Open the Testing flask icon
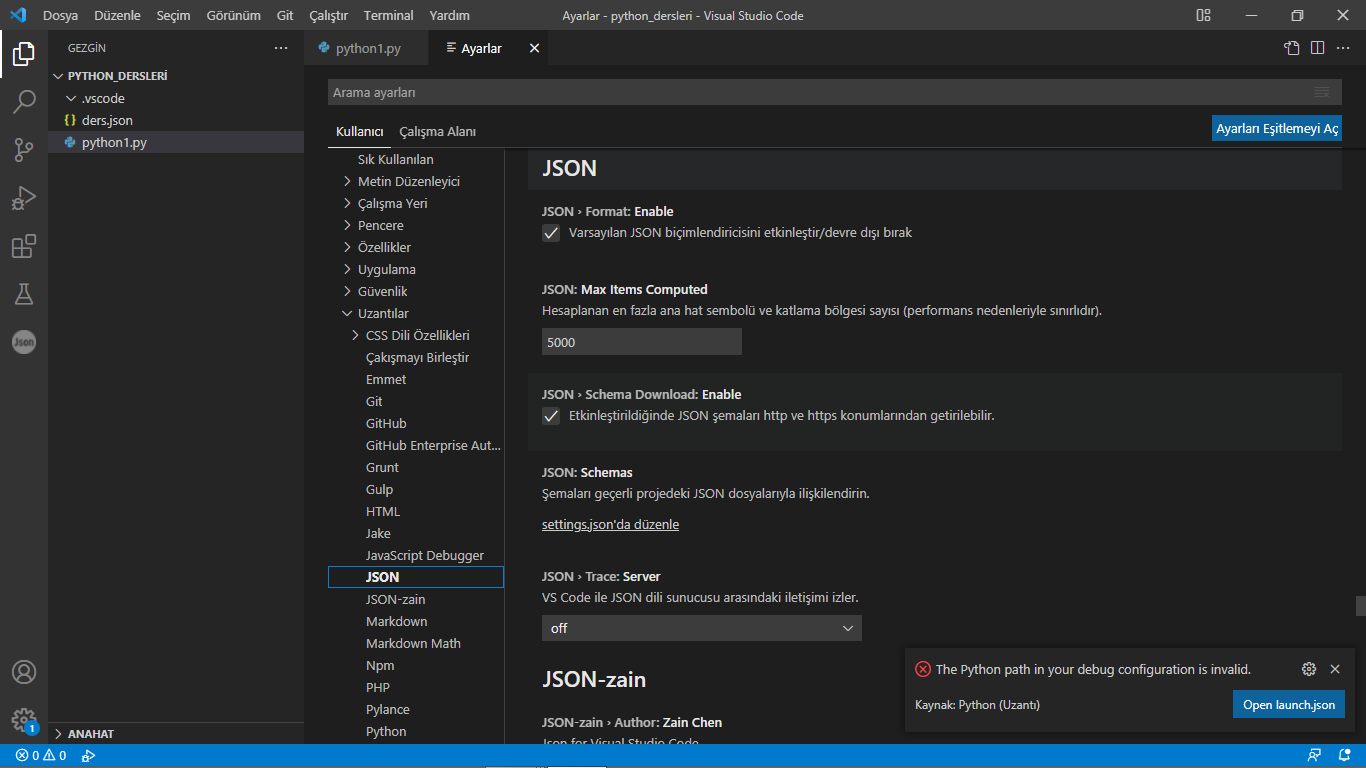The height and width of the screenshot is (768, 1366). click(x=24, y=294)
